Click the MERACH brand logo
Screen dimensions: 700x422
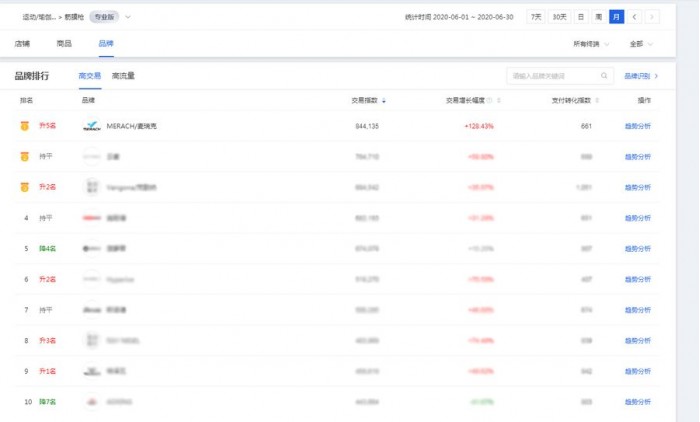[92, 126]
